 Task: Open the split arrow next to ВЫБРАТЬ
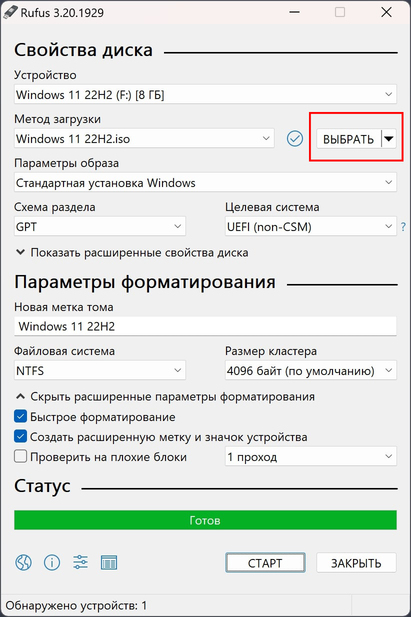(x=389, y=139)
